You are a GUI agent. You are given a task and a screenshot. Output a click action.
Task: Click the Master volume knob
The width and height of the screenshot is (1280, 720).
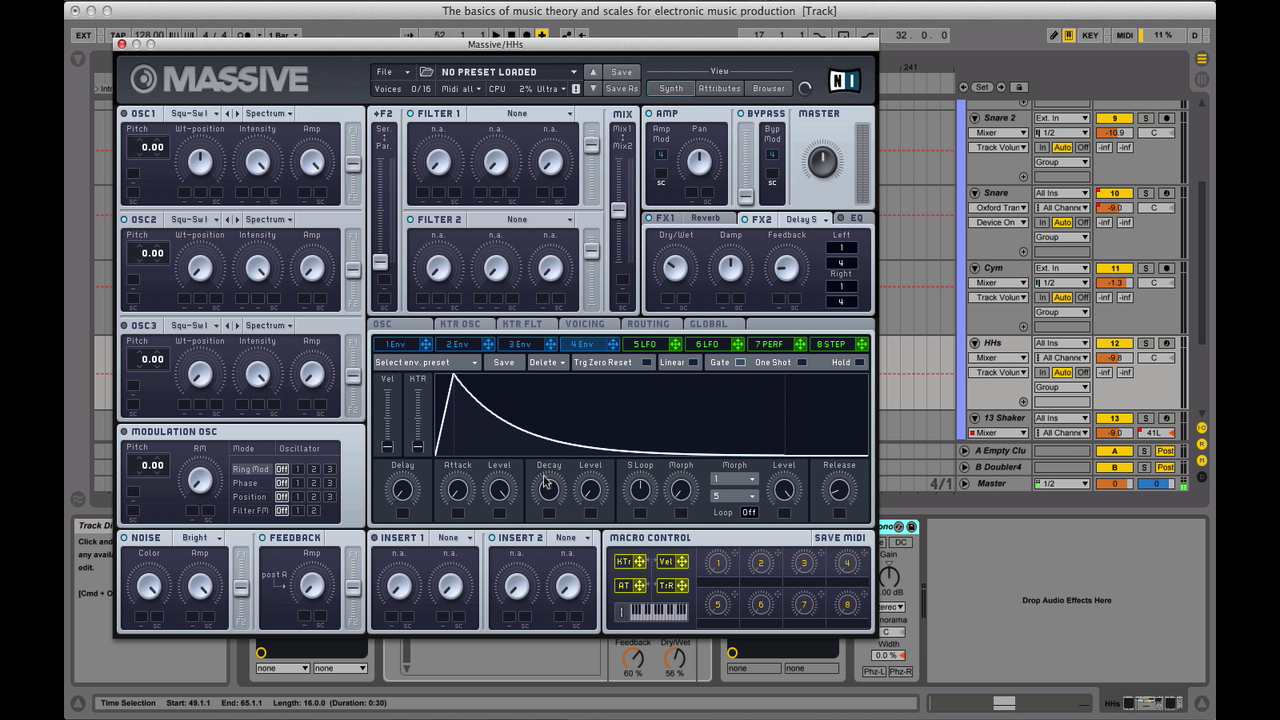coord(822,160)
